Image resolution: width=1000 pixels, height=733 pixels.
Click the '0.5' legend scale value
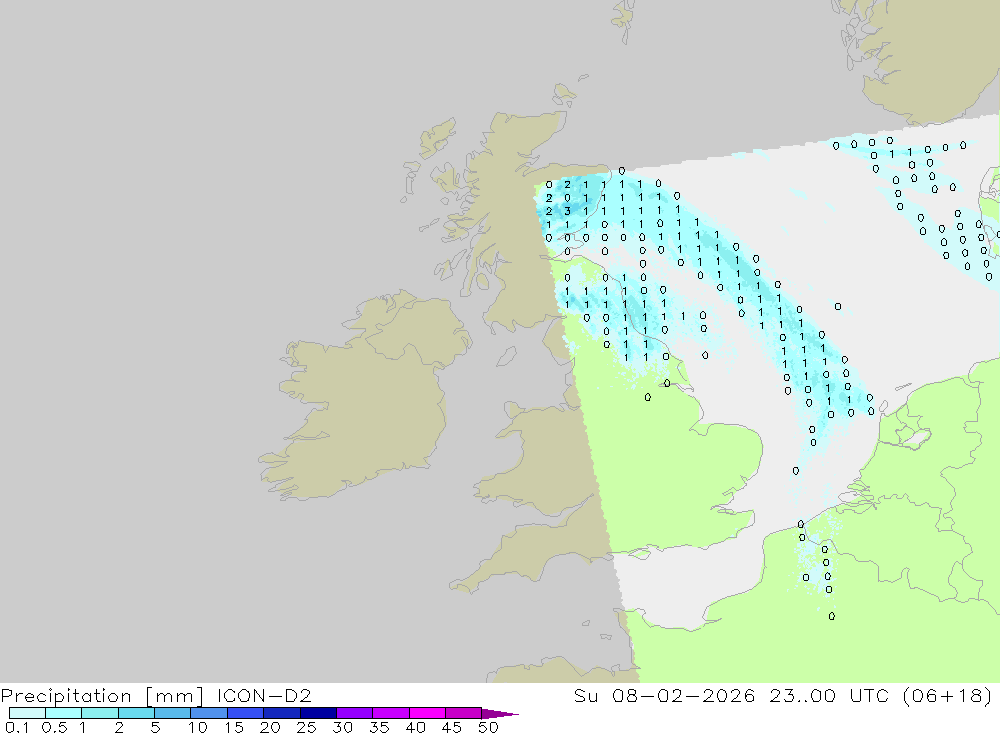(x=54, y=727)
